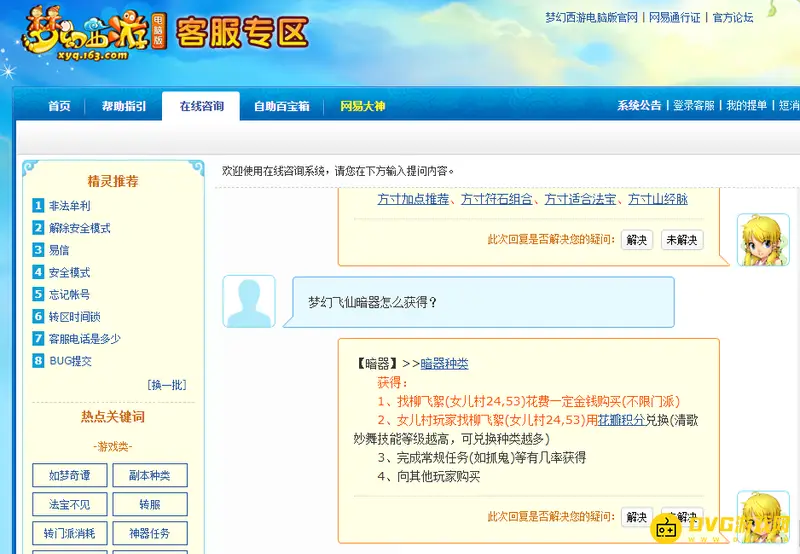
Task: Select the 法宝不见 keyword button
Action: point(70,505)
